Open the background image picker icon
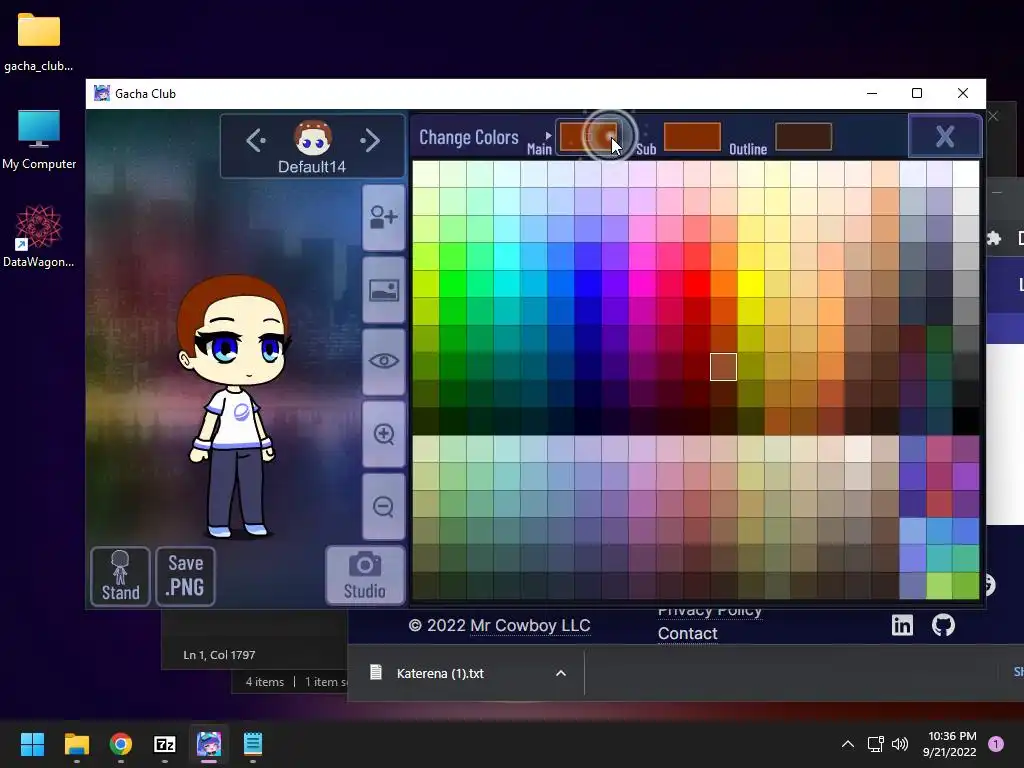Viewport: 1024px width, 768px height. [x=383, y=290]
